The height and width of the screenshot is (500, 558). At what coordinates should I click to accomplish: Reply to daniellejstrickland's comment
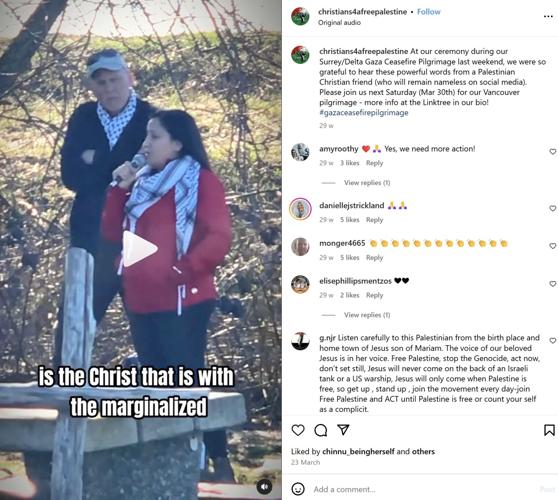click(374, 220)
